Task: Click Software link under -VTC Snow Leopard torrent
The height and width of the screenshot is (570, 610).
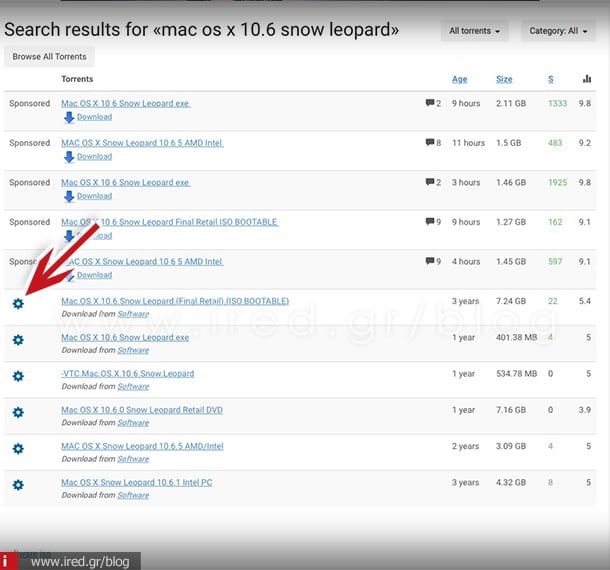Action: pyautogui.click(x=133, y=386)
